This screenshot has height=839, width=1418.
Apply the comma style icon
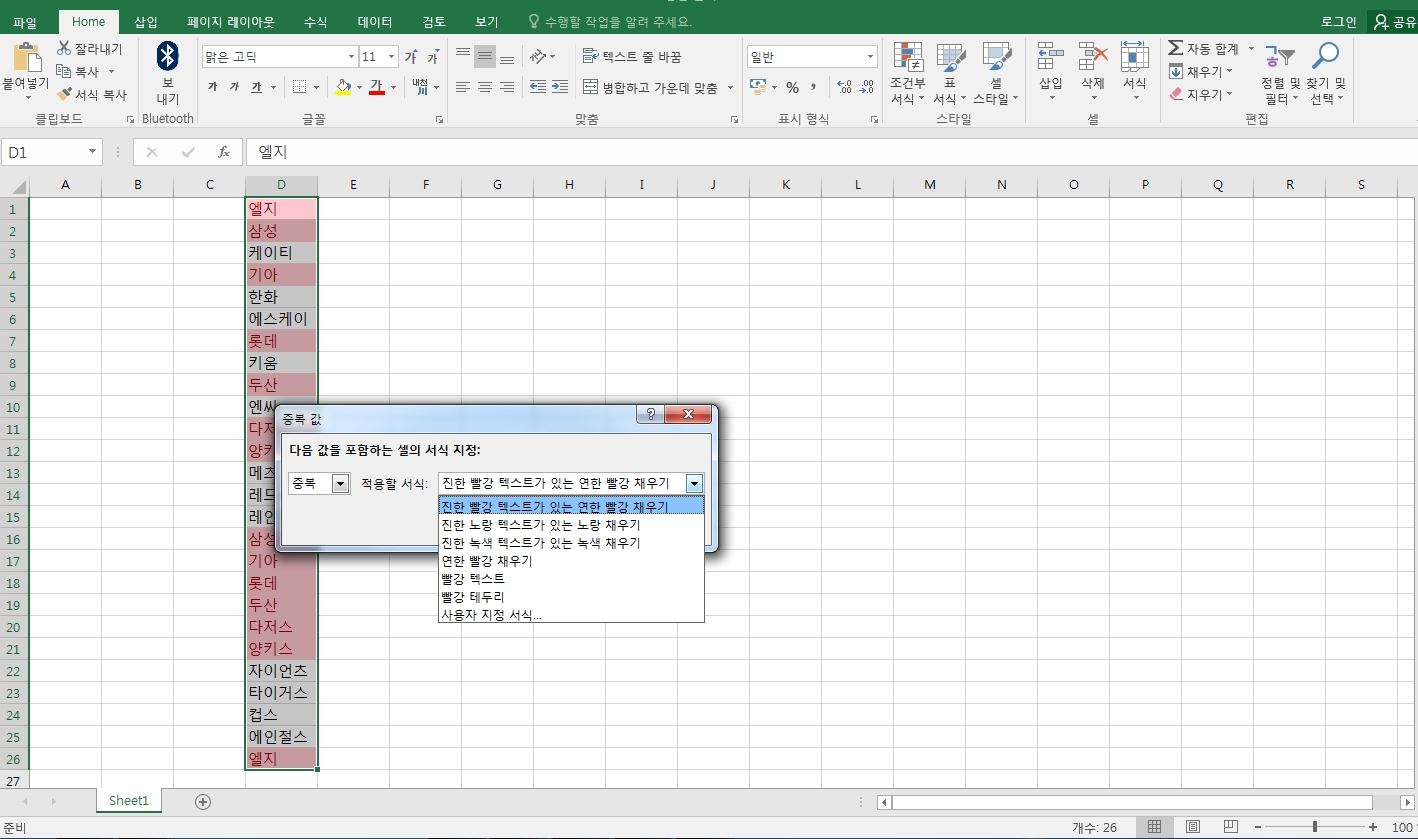pyautogui.click(x=814, y=87)
